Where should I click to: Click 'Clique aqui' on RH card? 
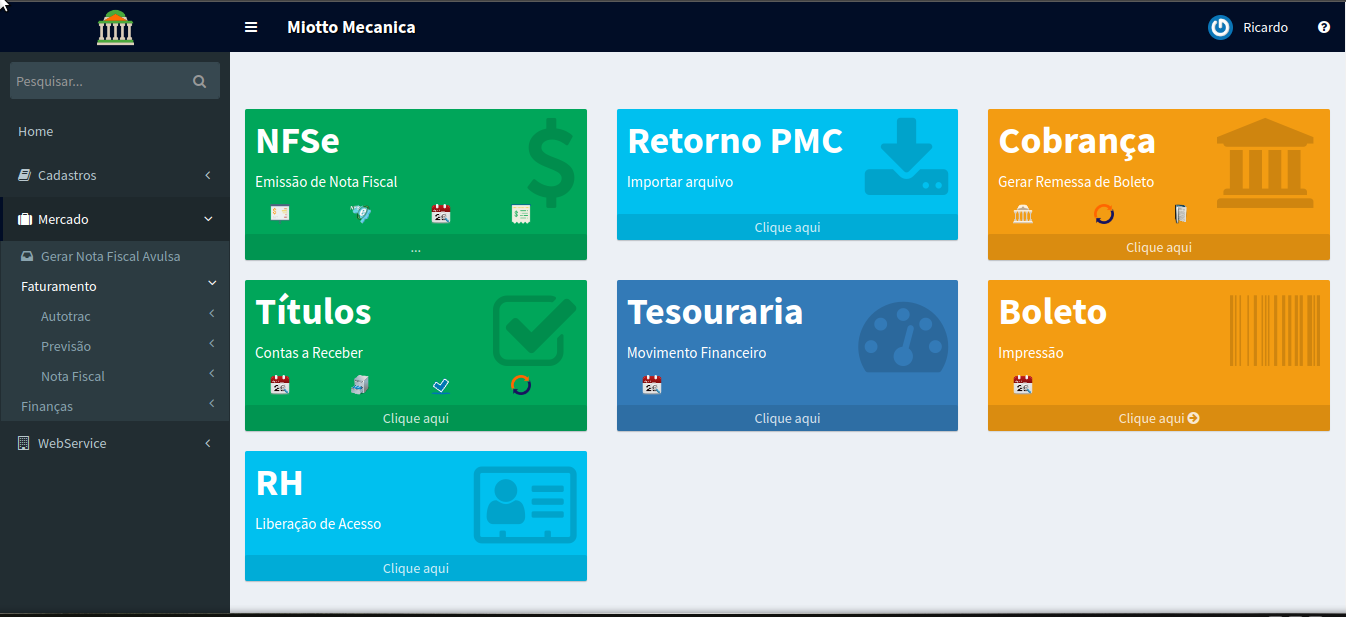pos(416,568)
